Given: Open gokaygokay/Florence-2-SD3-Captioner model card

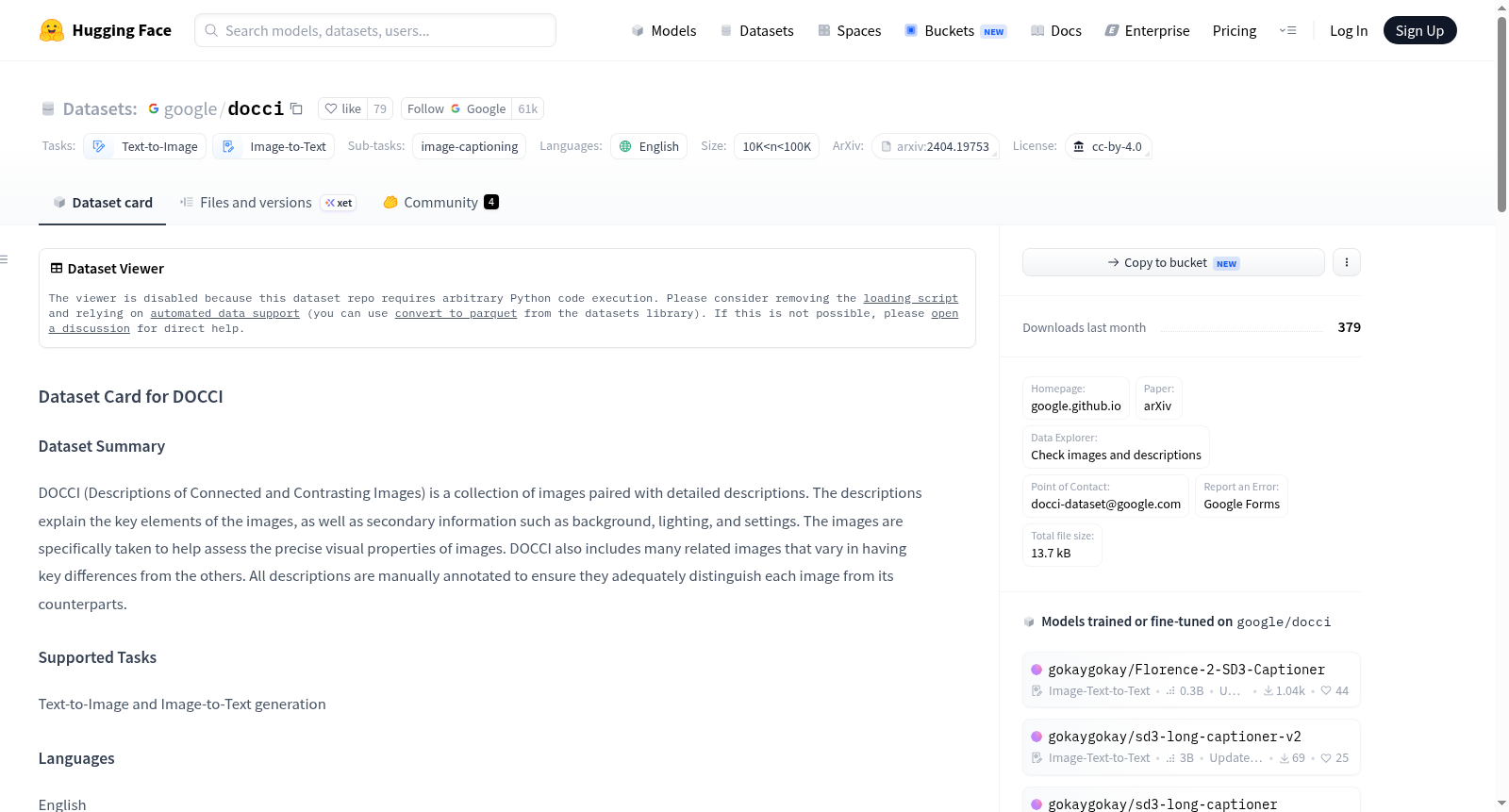Looking at the screenshot, I should [1191, 679].
